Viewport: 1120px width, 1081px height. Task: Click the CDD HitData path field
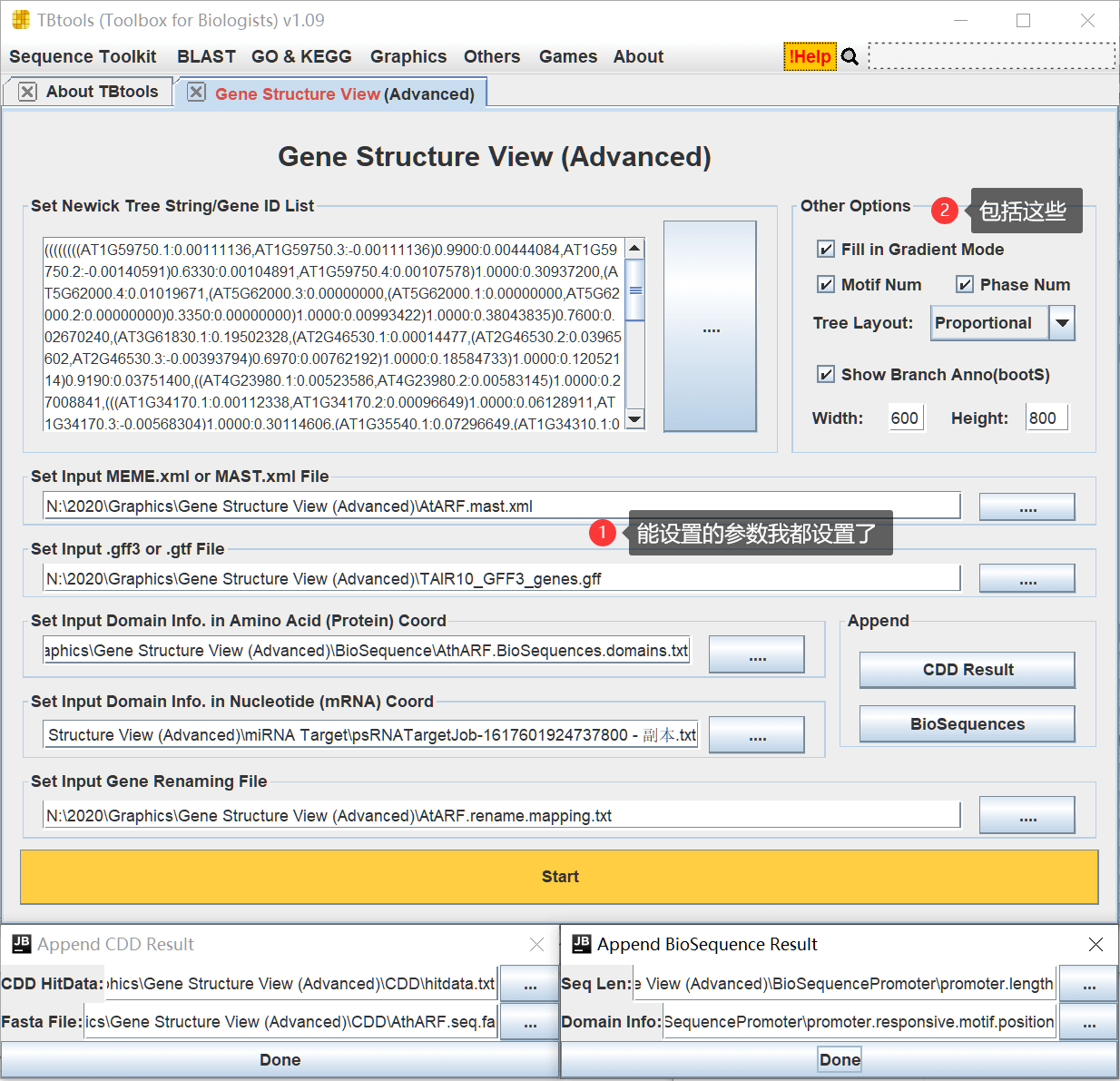coord(301,984)
